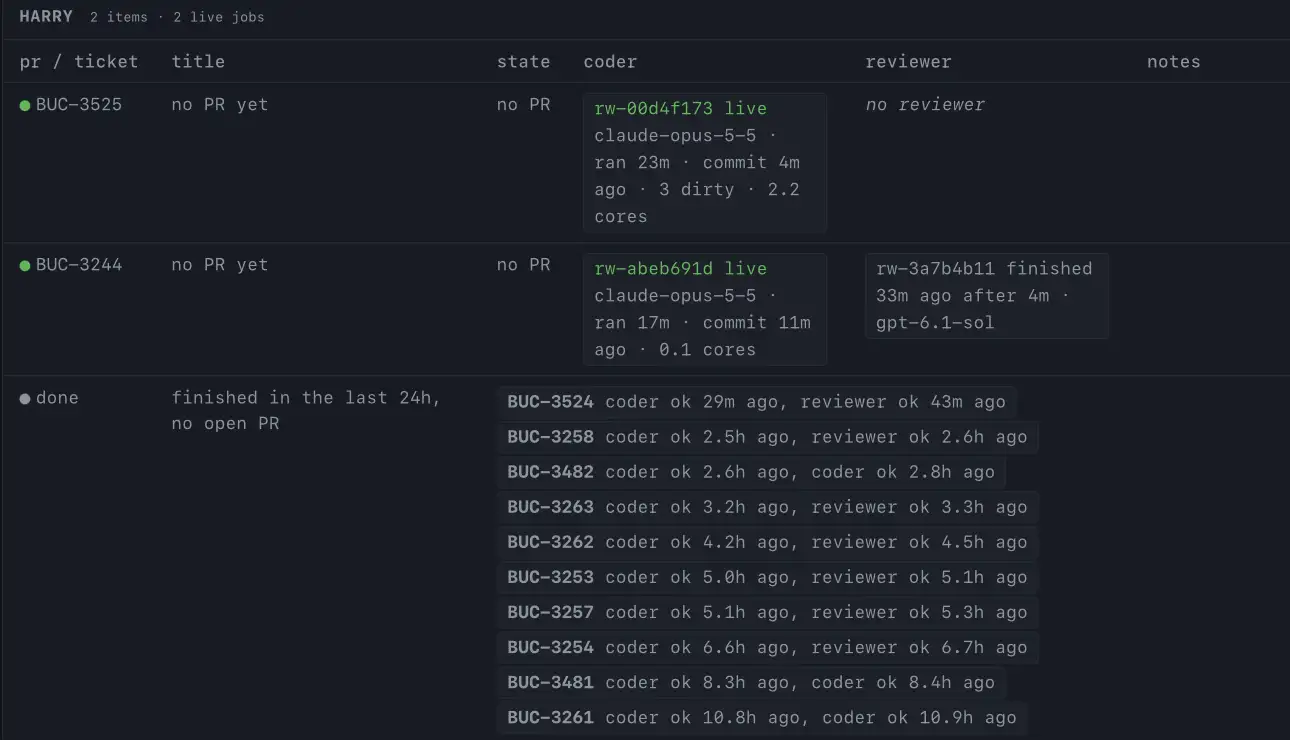Click the 'coder' column header
The width and height of the screenshot is (1290, 740).
(x=610, y=61)
